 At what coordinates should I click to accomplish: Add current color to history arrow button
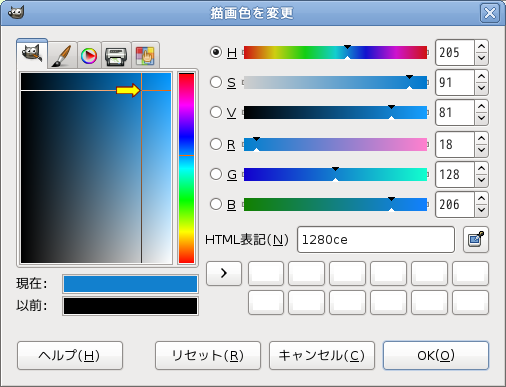[x=224, y=273]
